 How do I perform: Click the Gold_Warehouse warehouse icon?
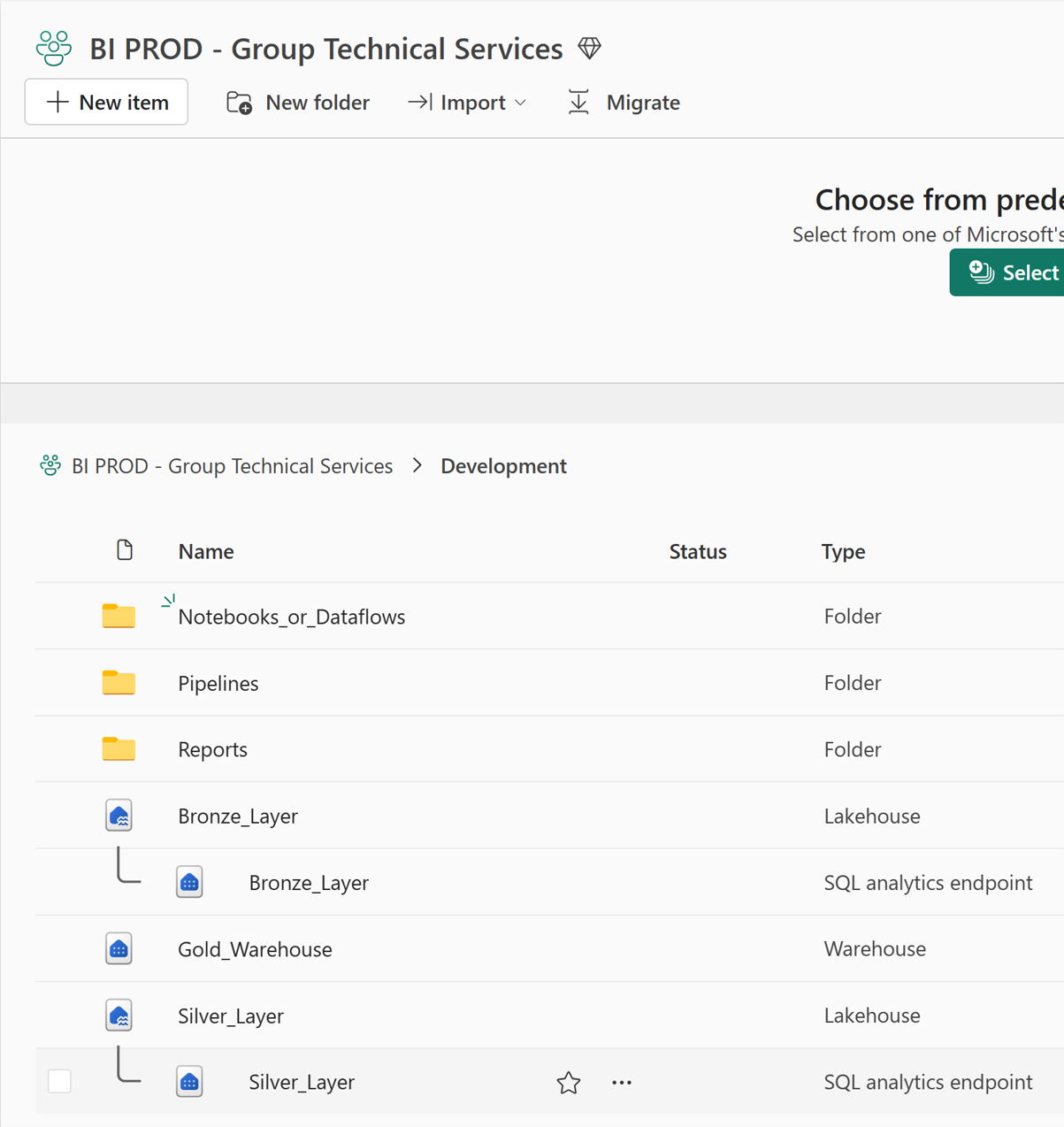pos(119,948)
